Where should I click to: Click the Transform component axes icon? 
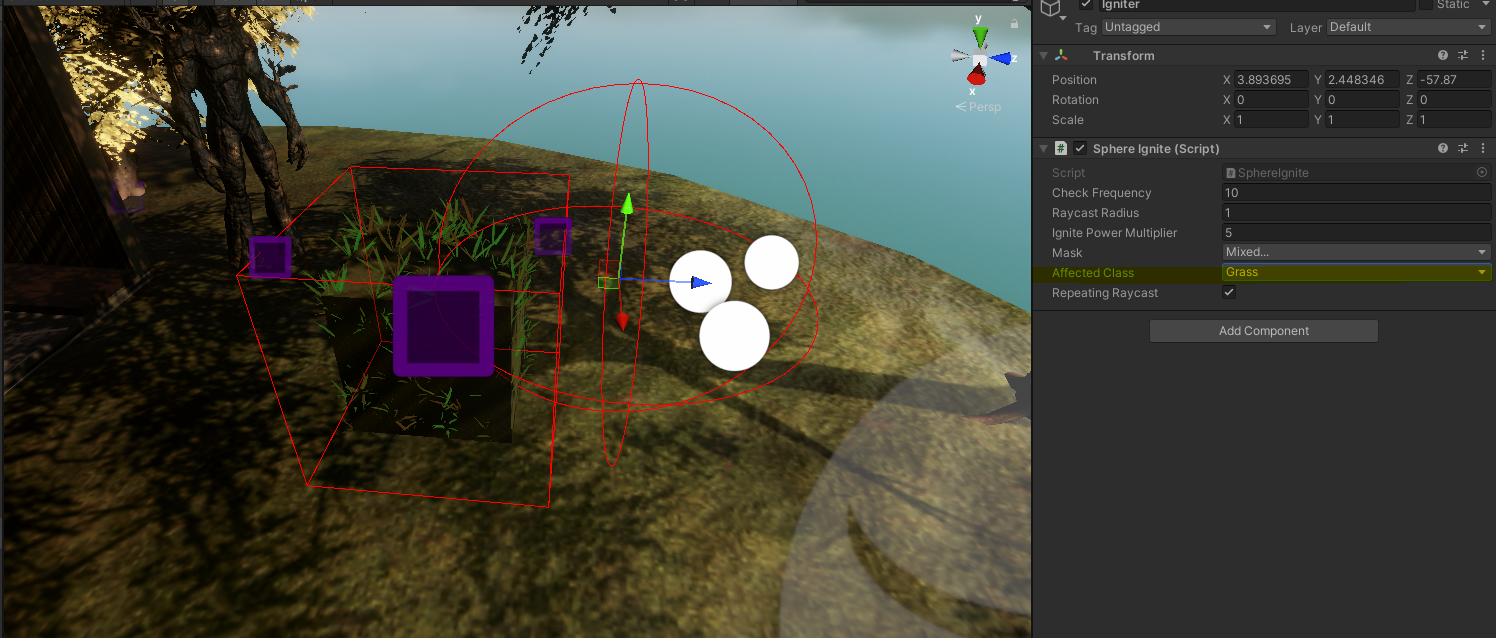(x=1061, y=56)
